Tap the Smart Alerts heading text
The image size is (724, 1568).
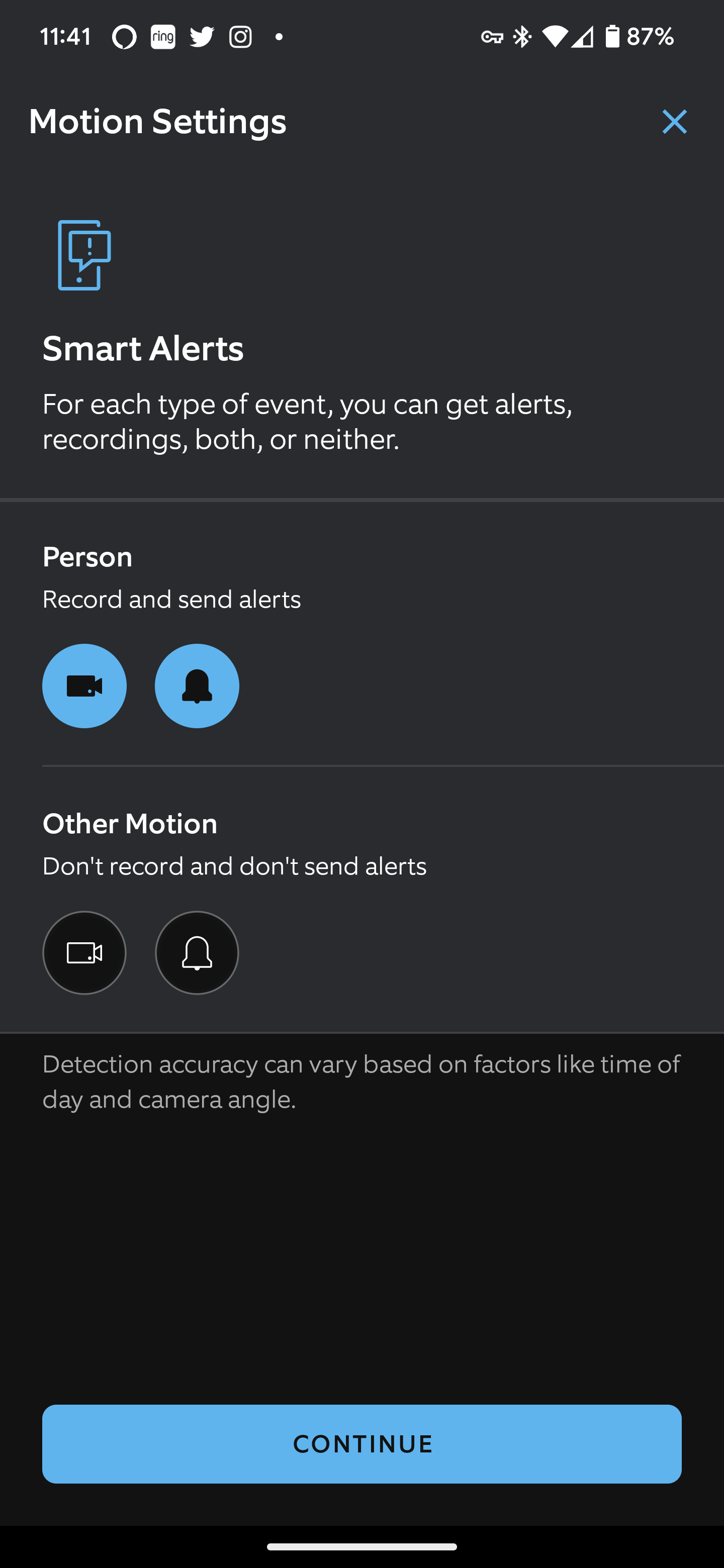click(x=143, y=348)
